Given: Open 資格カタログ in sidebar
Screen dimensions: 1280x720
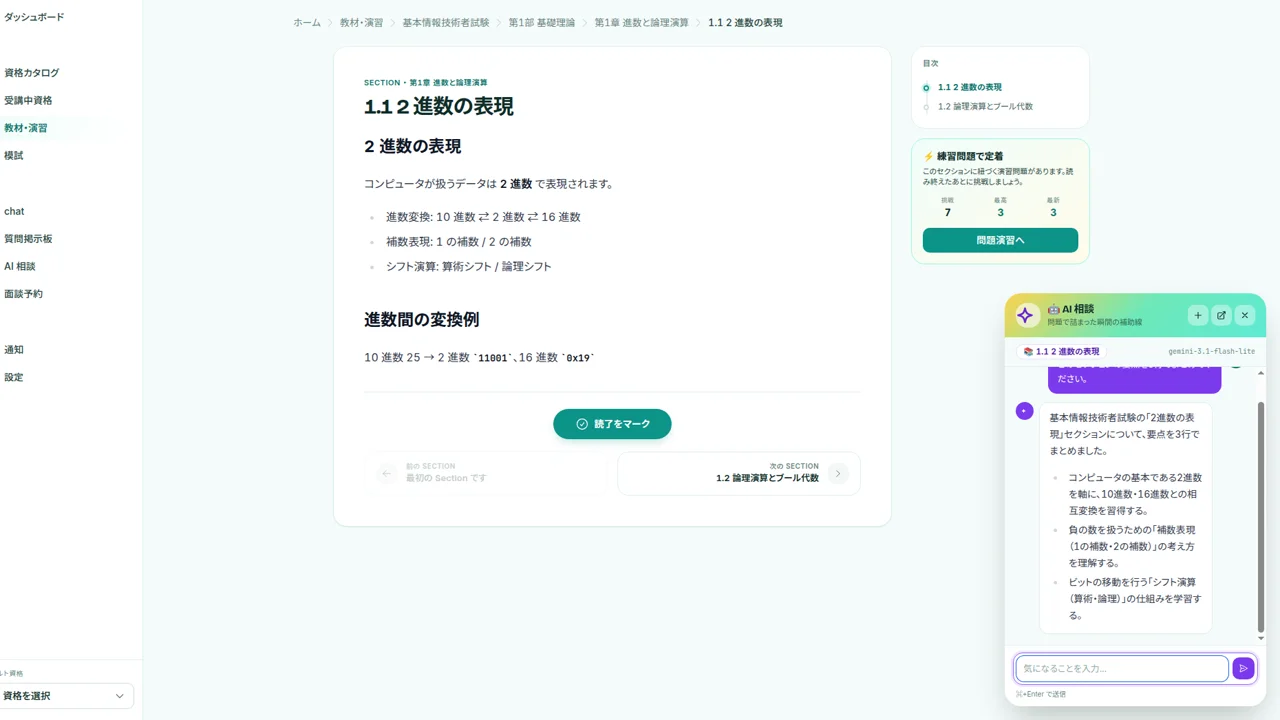Looking at the screenshot, I should pos(31,73).
